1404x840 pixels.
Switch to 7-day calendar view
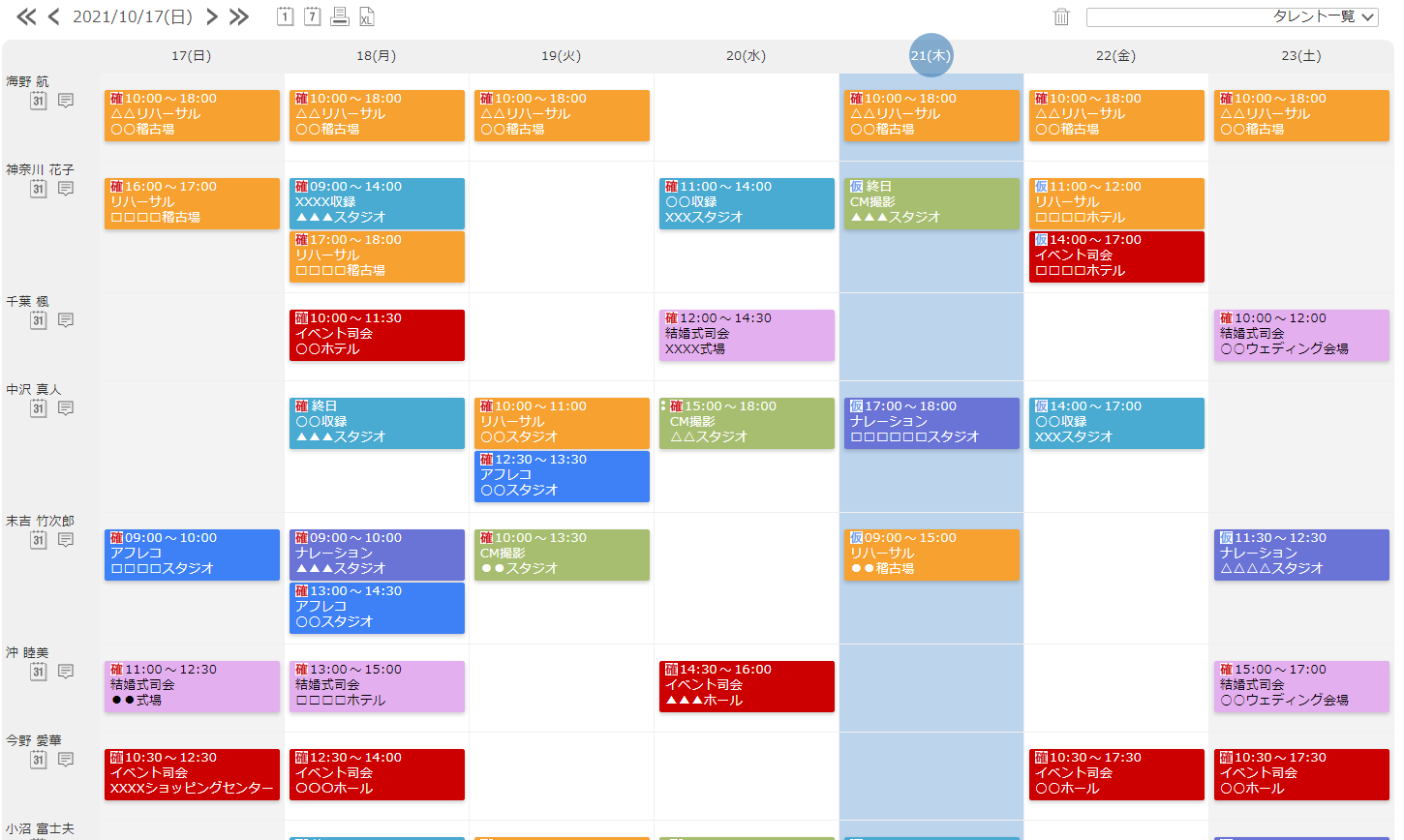pyautogui.click(x=312, y=16)
